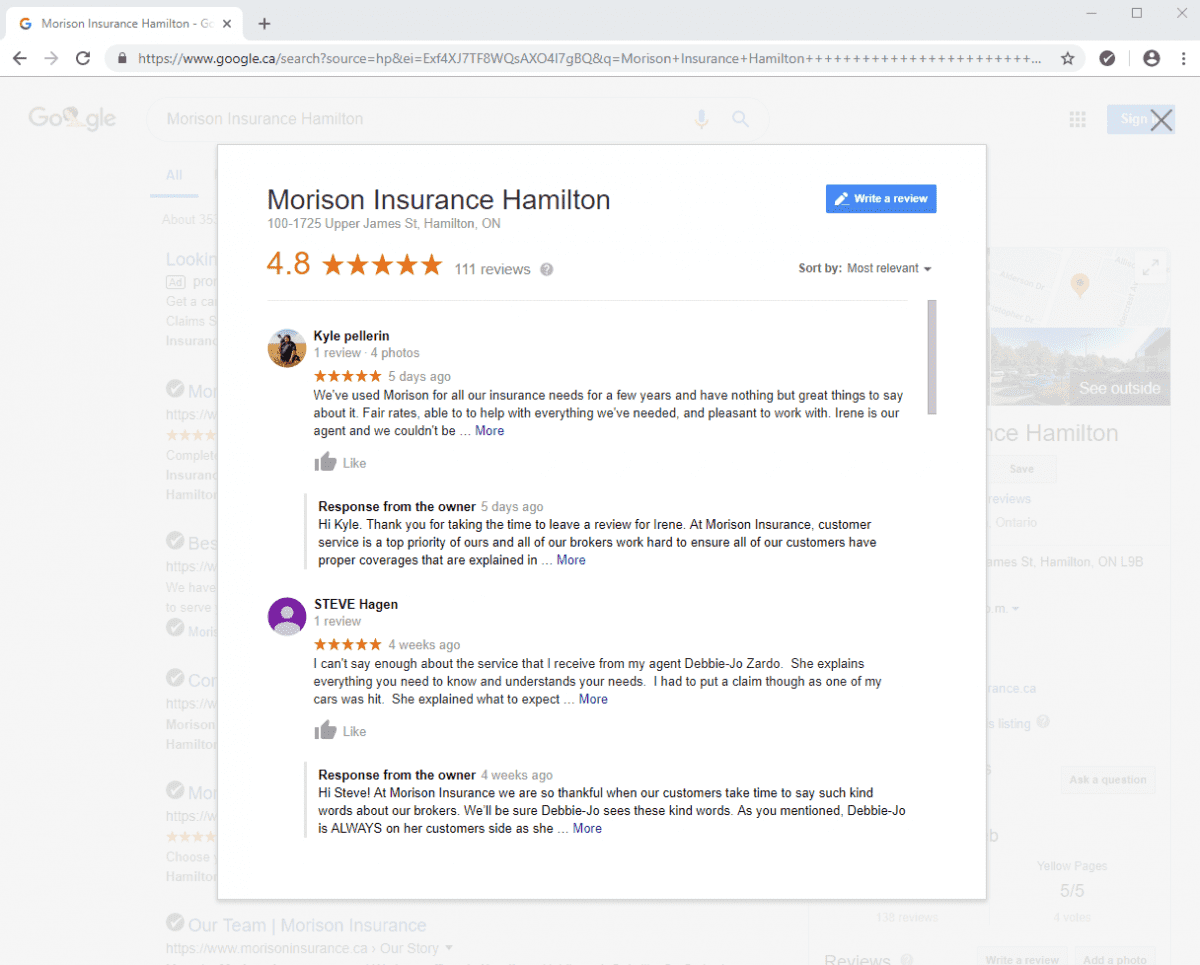Open Chrome's three-dot menu
Screen dimensions: 1200x965
[x=1183, y=58]
